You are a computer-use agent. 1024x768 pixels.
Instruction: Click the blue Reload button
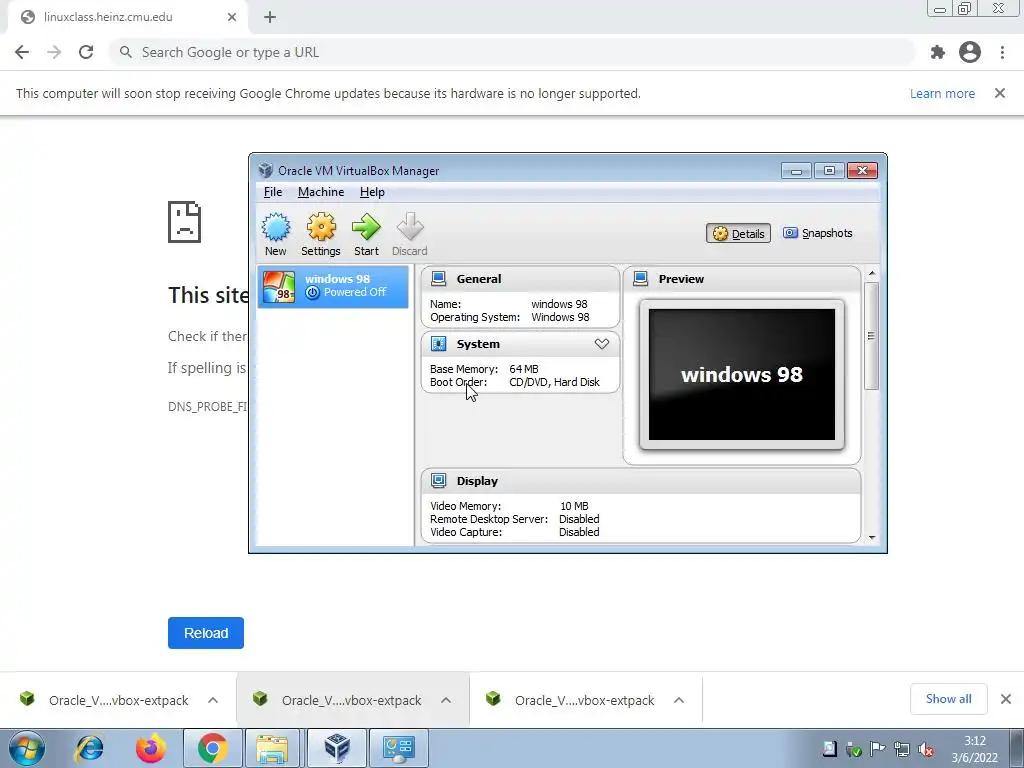tap(206, 633)
